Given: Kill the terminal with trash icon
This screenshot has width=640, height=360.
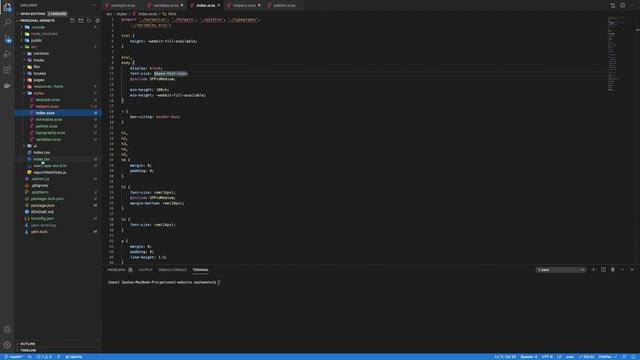Looking at the screenshot, I should tap(613, 270).
